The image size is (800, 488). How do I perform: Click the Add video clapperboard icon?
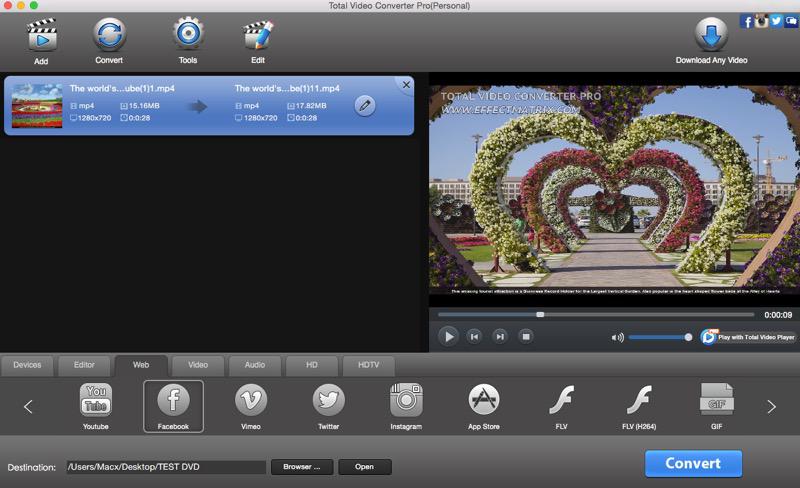(x=41, y=35)
